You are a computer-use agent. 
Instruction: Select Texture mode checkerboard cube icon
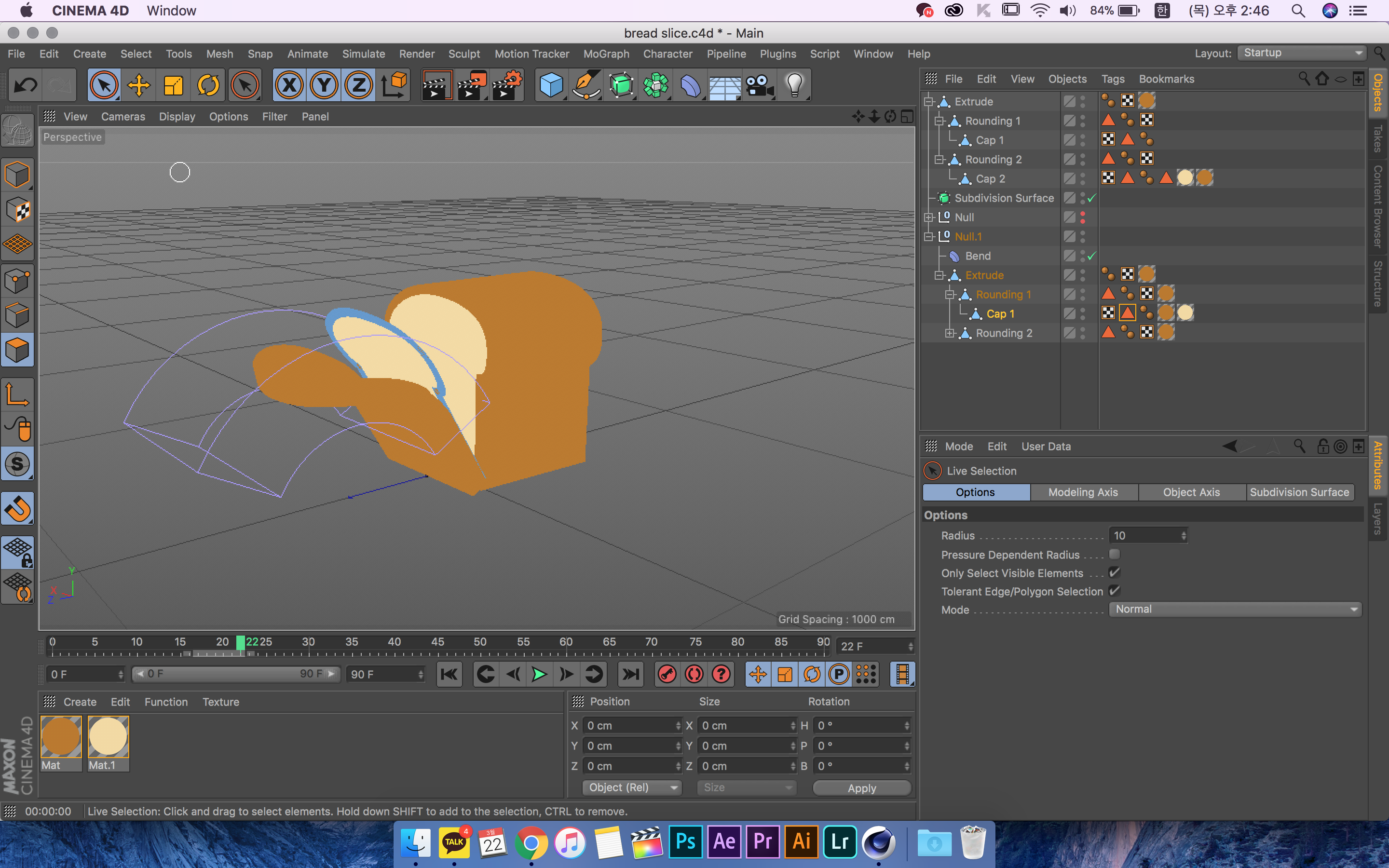click(17, 210)
